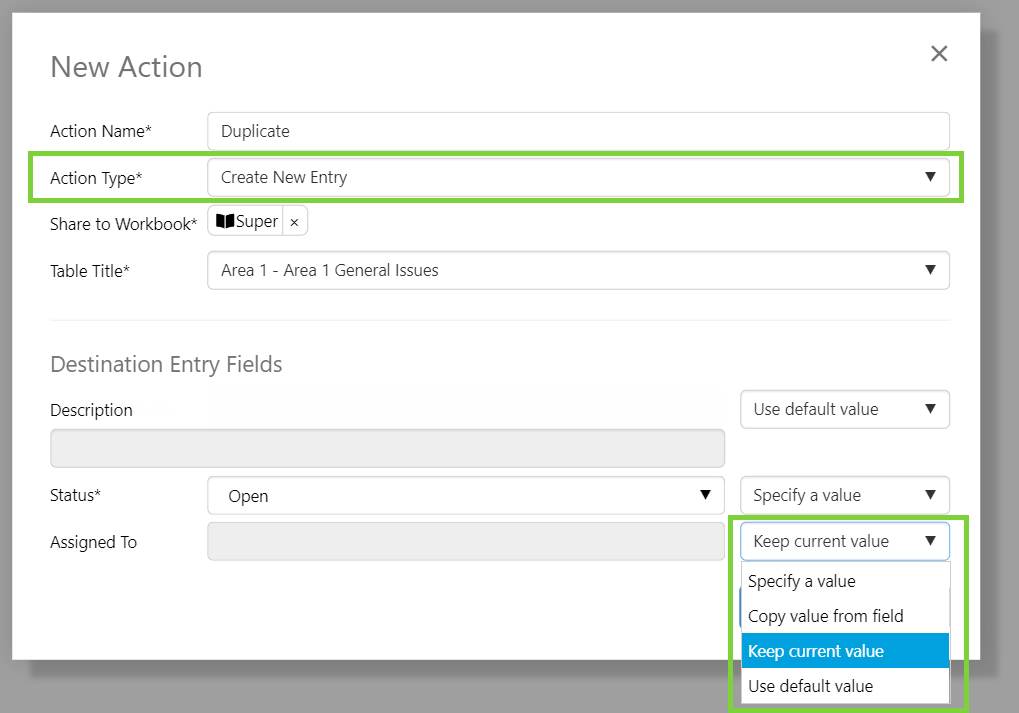Open Status's Specify a value dropdown

[x=844, y=495]
